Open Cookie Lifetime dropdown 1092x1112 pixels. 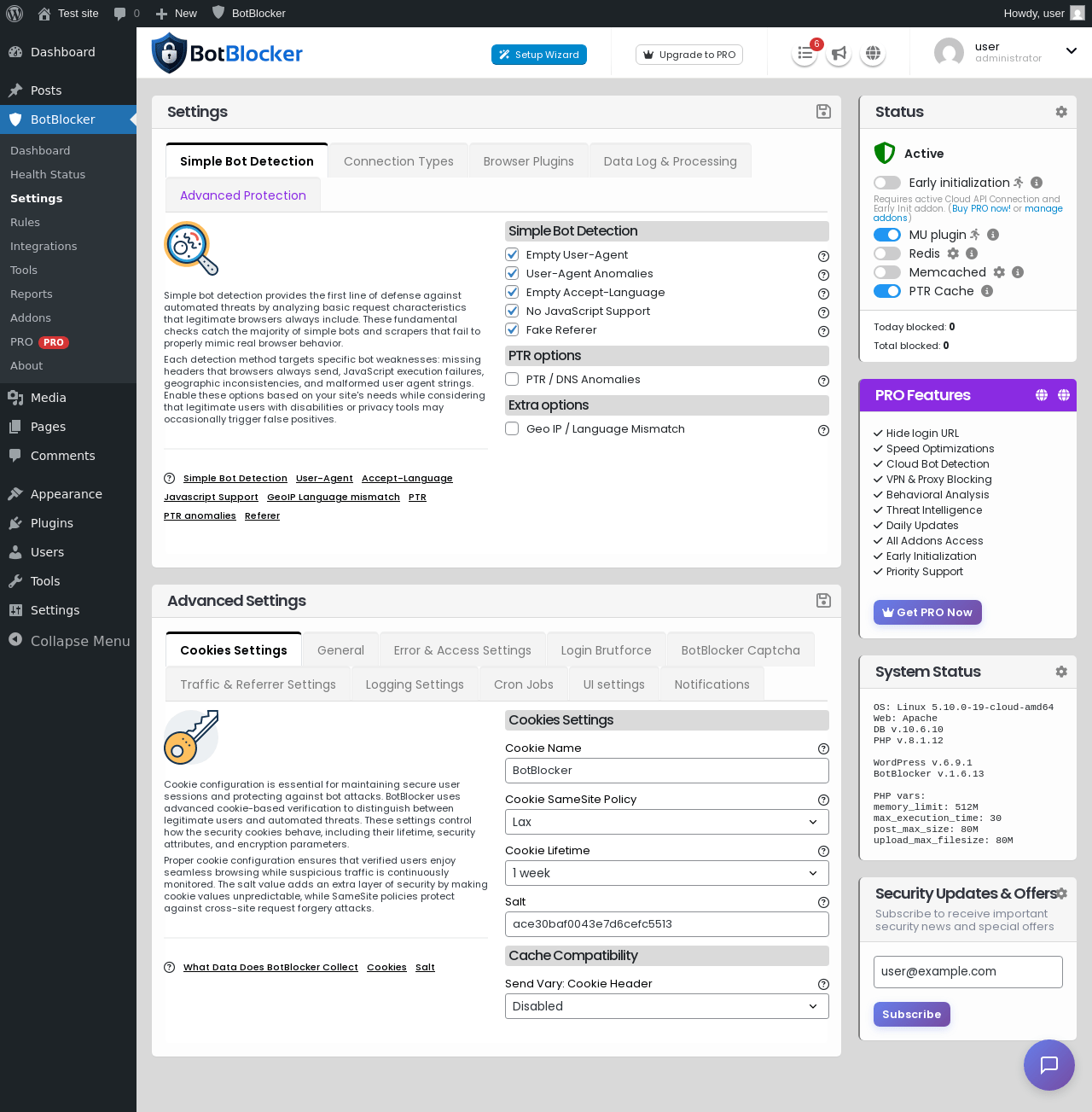(x=667, y=873)
